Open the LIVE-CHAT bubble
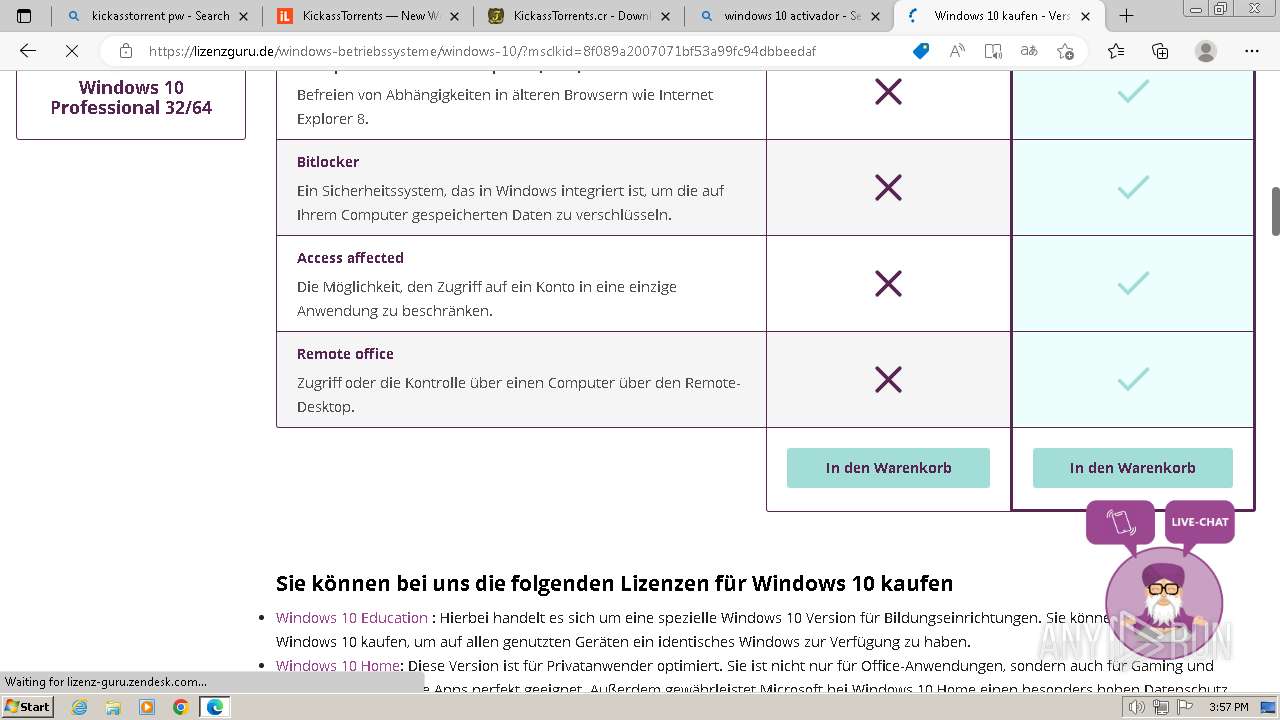Viewport: 1280px width, 720px height. pos(1199,522)
